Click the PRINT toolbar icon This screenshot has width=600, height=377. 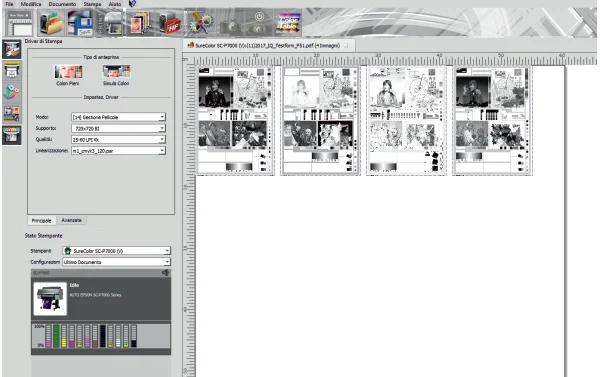(x=109, y=23)
